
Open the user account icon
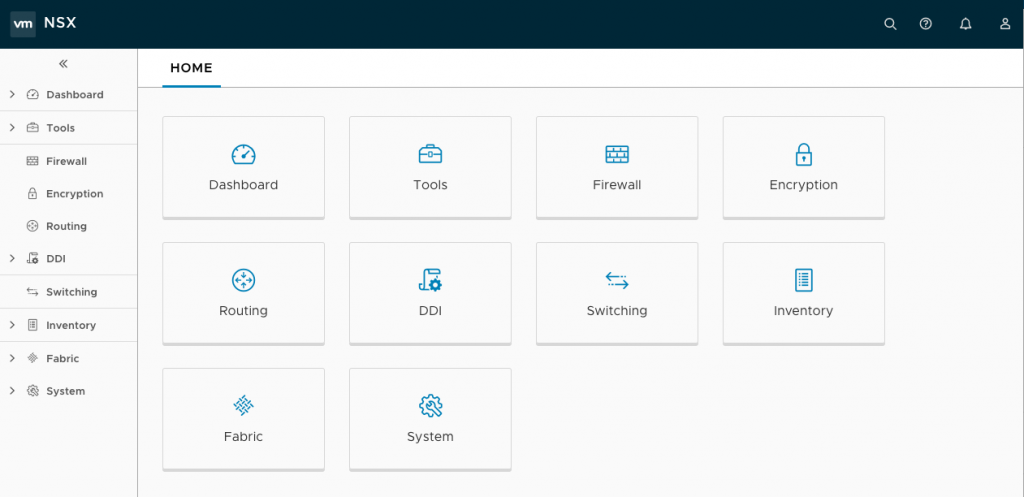pos(1005,24)
